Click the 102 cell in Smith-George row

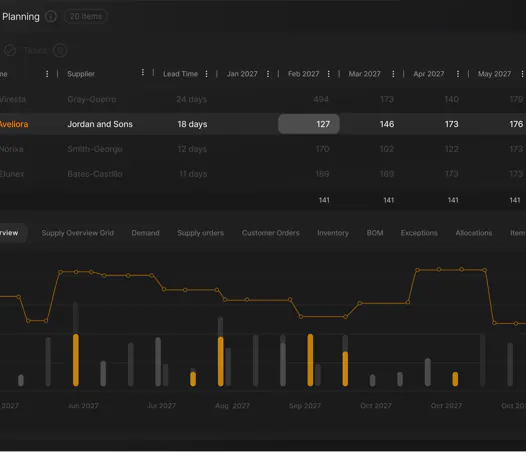(x=386, y=149)
